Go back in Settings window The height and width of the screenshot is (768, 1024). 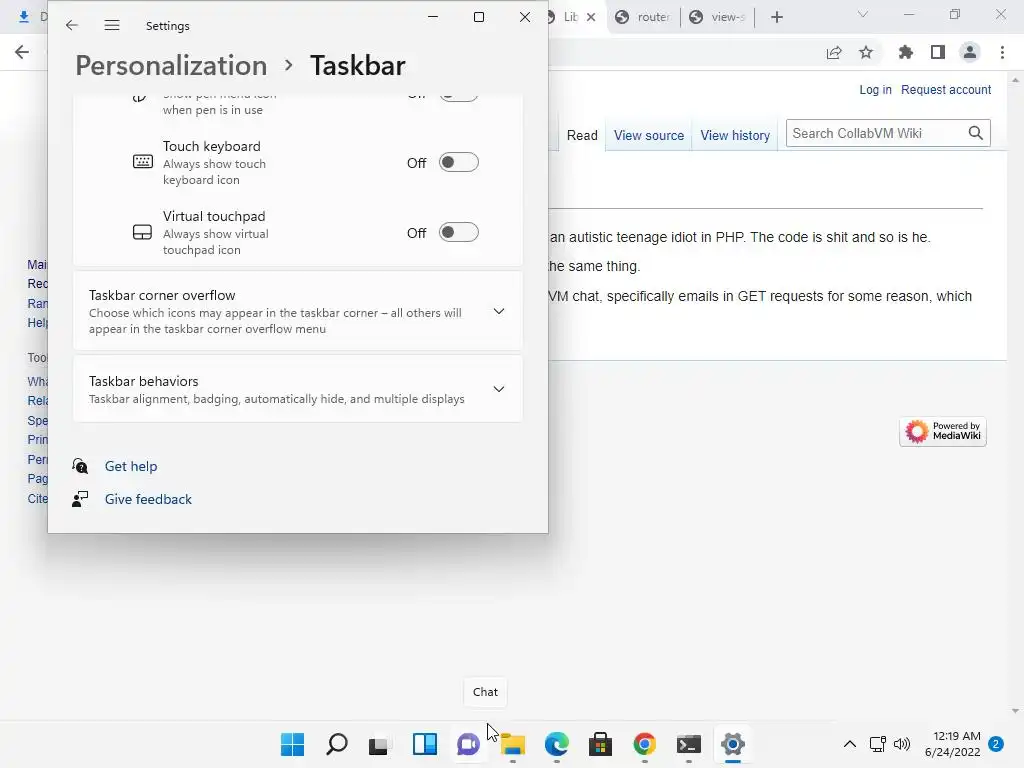pos(72,25)
